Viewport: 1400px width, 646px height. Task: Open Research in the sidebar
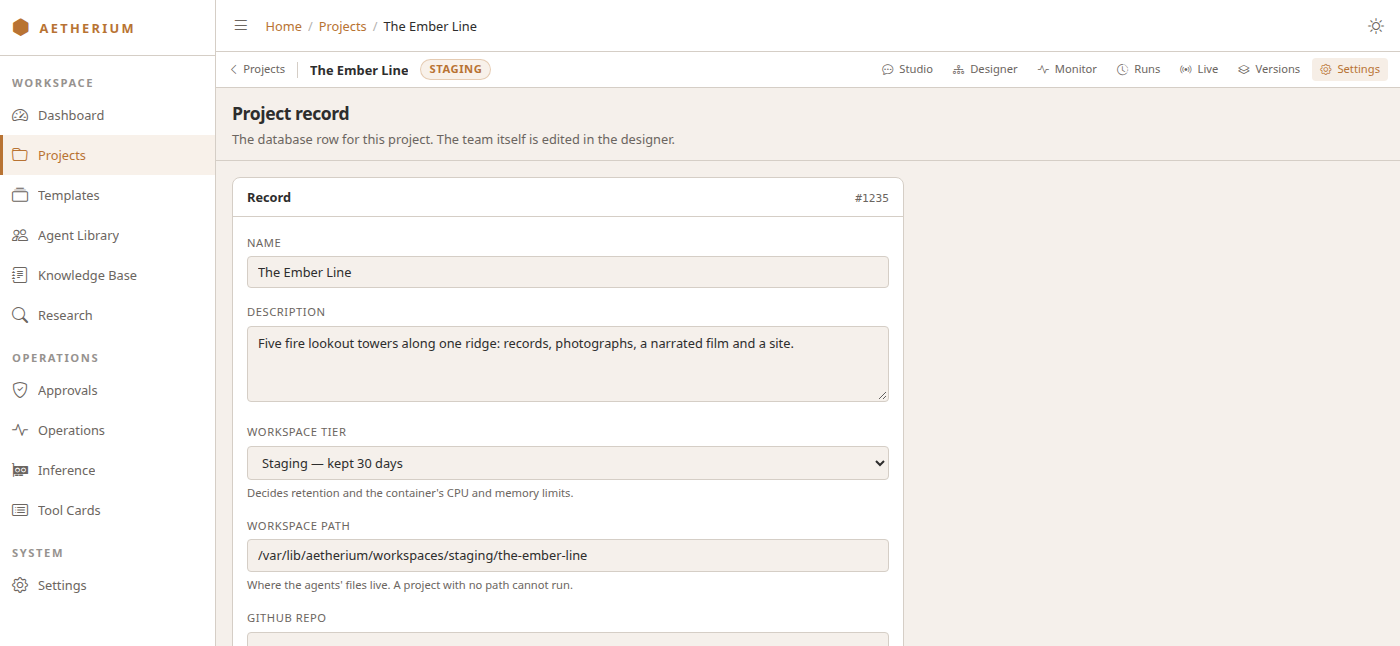point(107,315)
